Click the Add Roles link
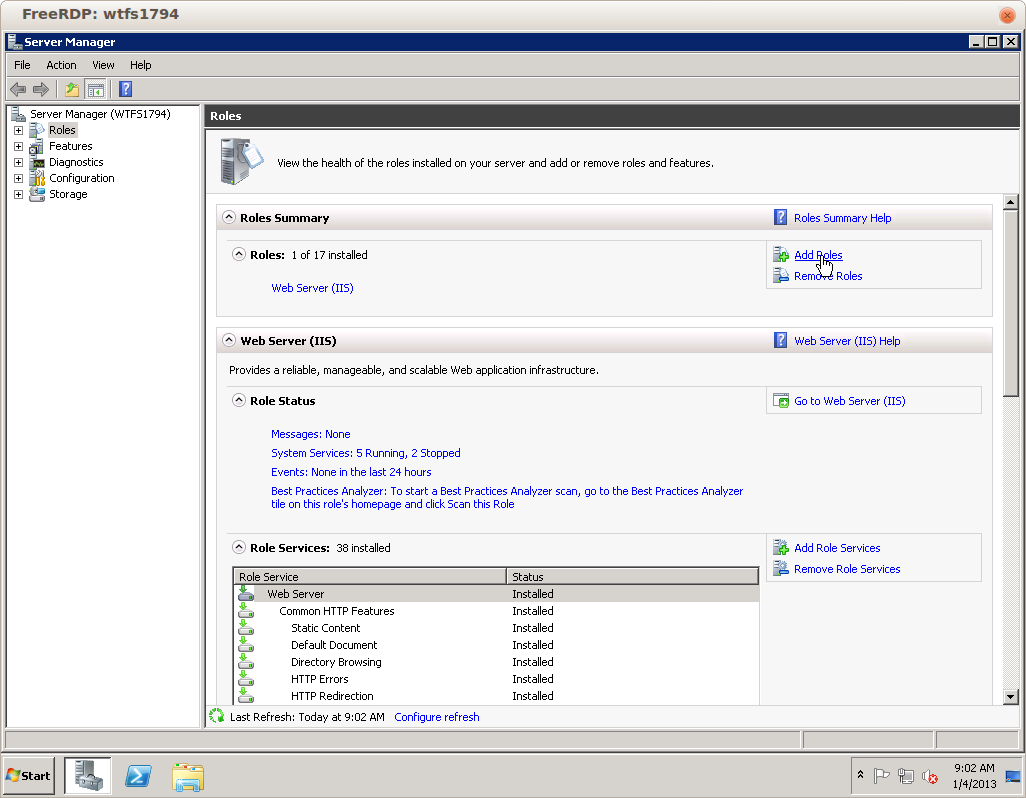This screenshot has width=1026, height=798. click(818, 255)
